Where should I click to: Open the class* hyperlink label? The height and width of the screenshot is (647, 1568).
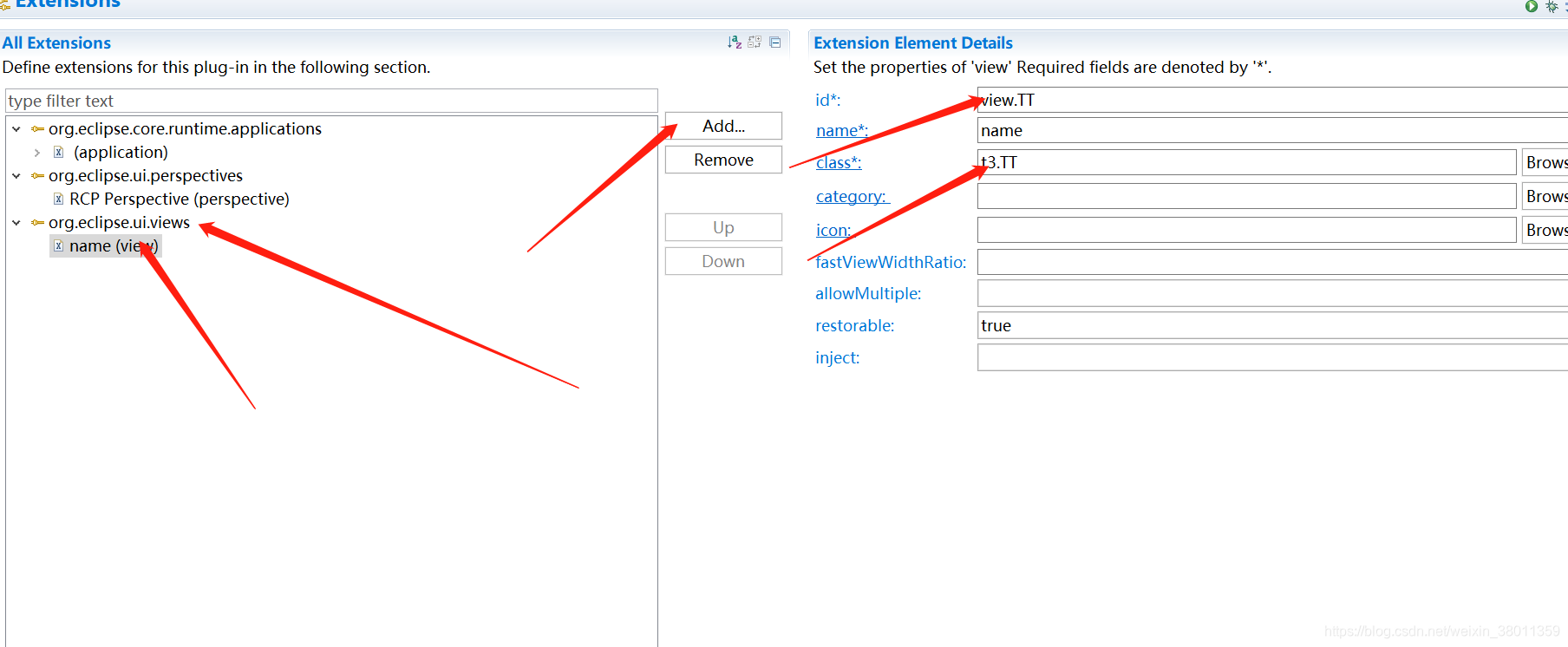coord(839,162)
